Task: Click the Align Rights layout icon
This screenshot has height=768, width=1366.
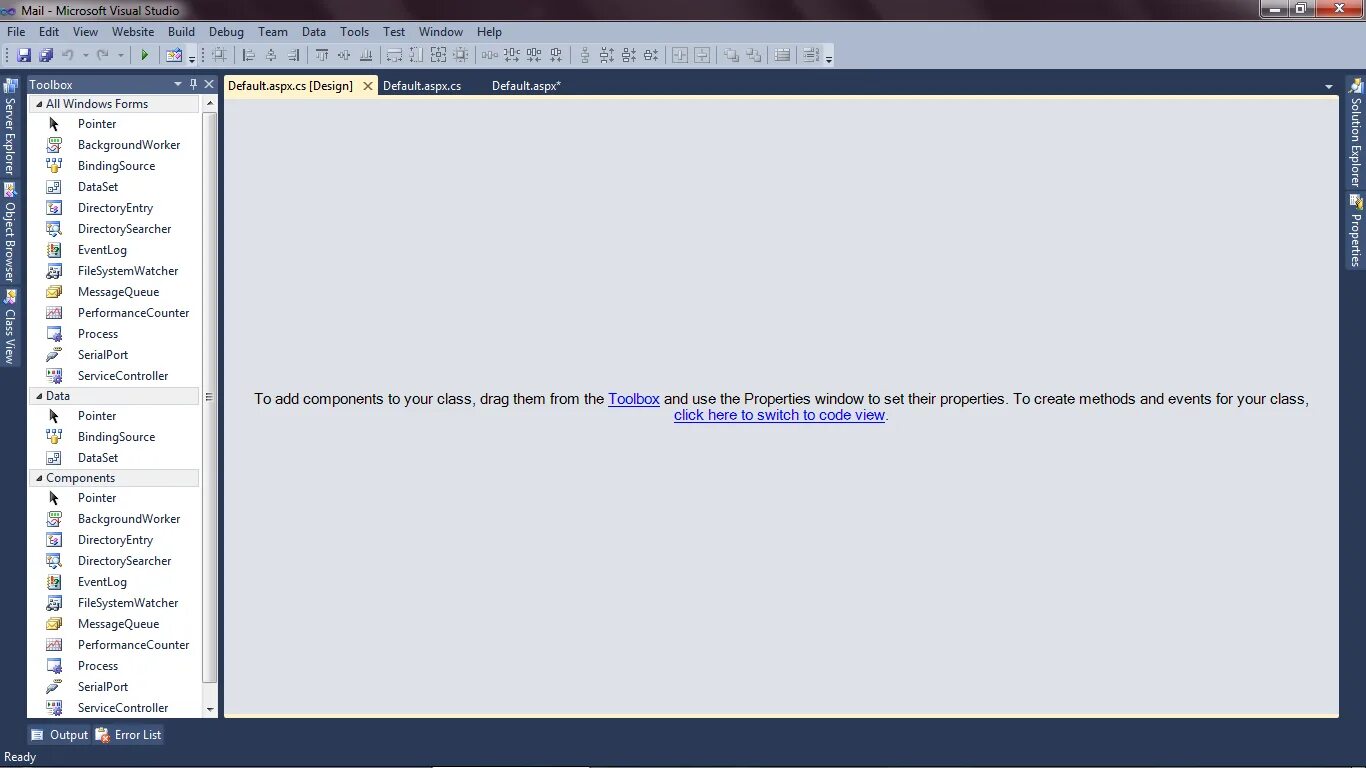Action: click(x=293, y=55)
